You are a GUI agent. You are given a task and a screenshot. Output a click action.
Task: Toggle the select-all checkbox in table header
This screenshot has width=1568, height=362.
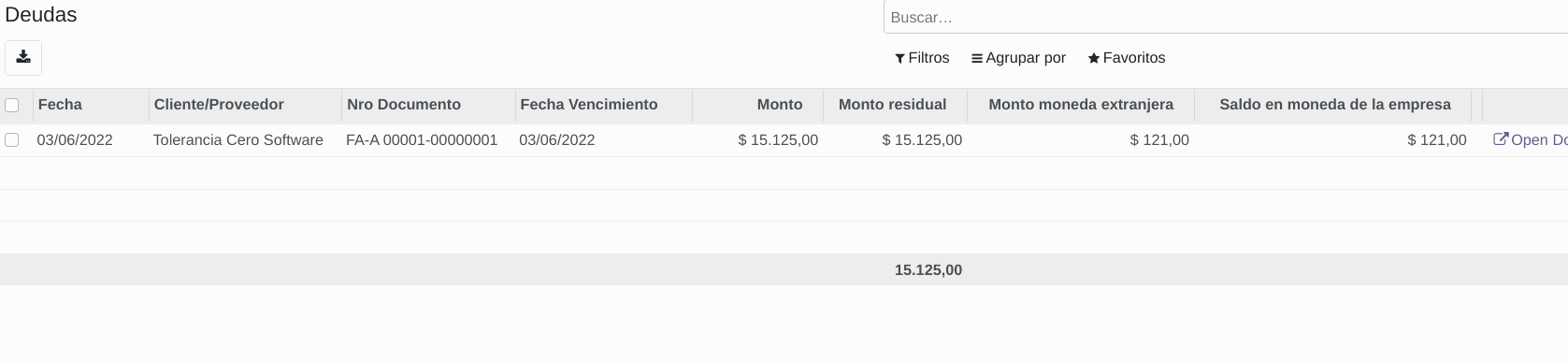tap(11, 105)
